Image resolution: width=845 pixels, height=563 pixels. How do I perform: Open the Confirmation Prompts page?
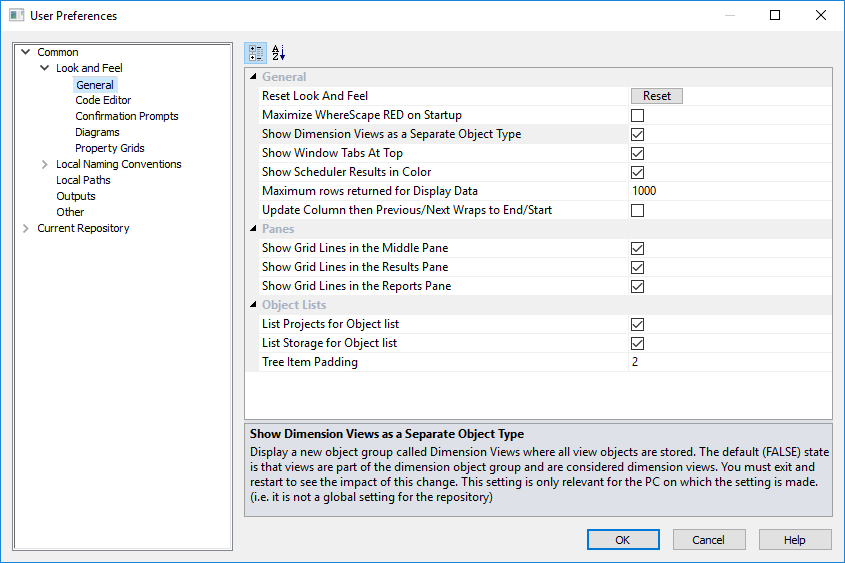pos(127,116)
